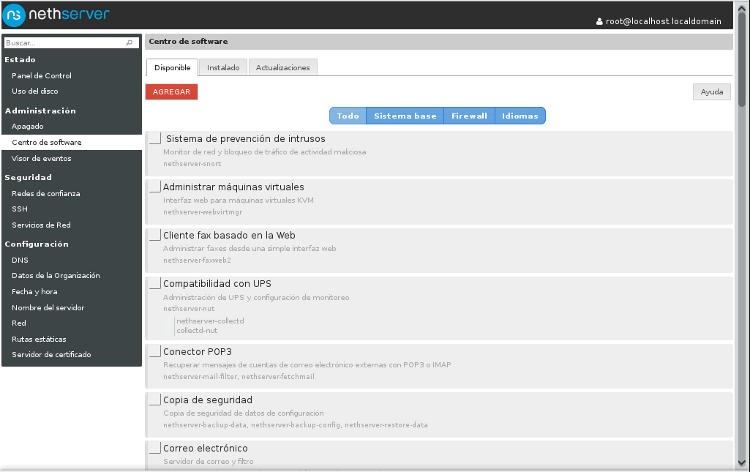This screenshot has height=472, width=750.
Task: Open Redes de confianza
Action: coord(46,193)
